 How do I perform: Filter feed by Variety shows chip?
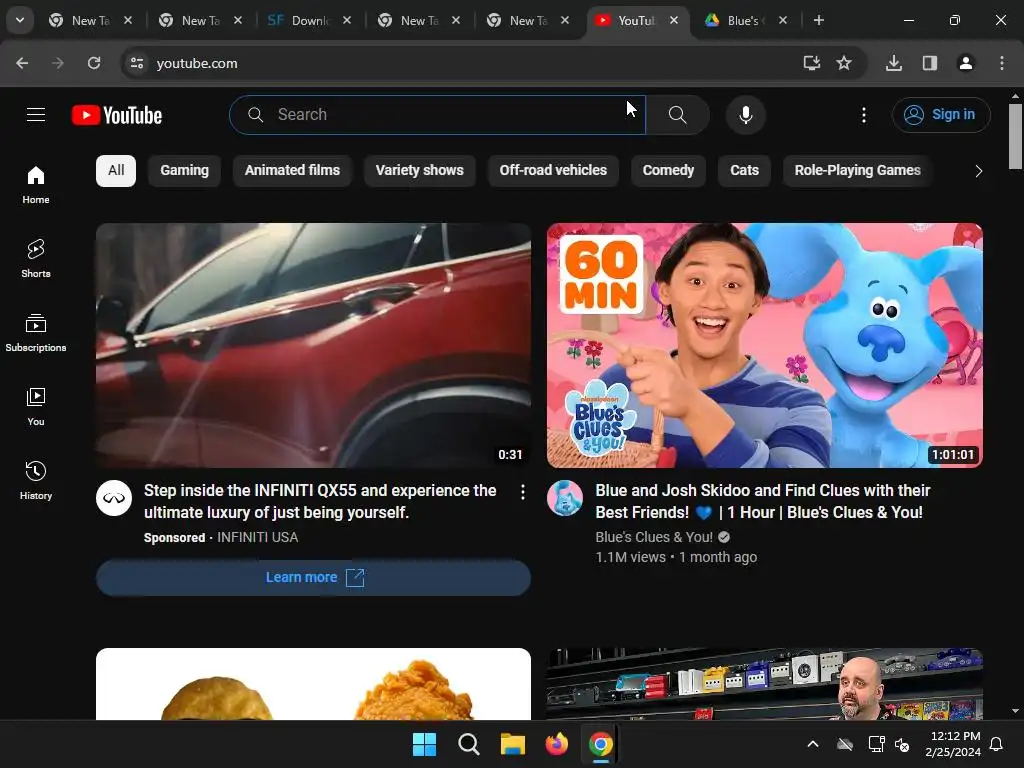coord(419,171)
